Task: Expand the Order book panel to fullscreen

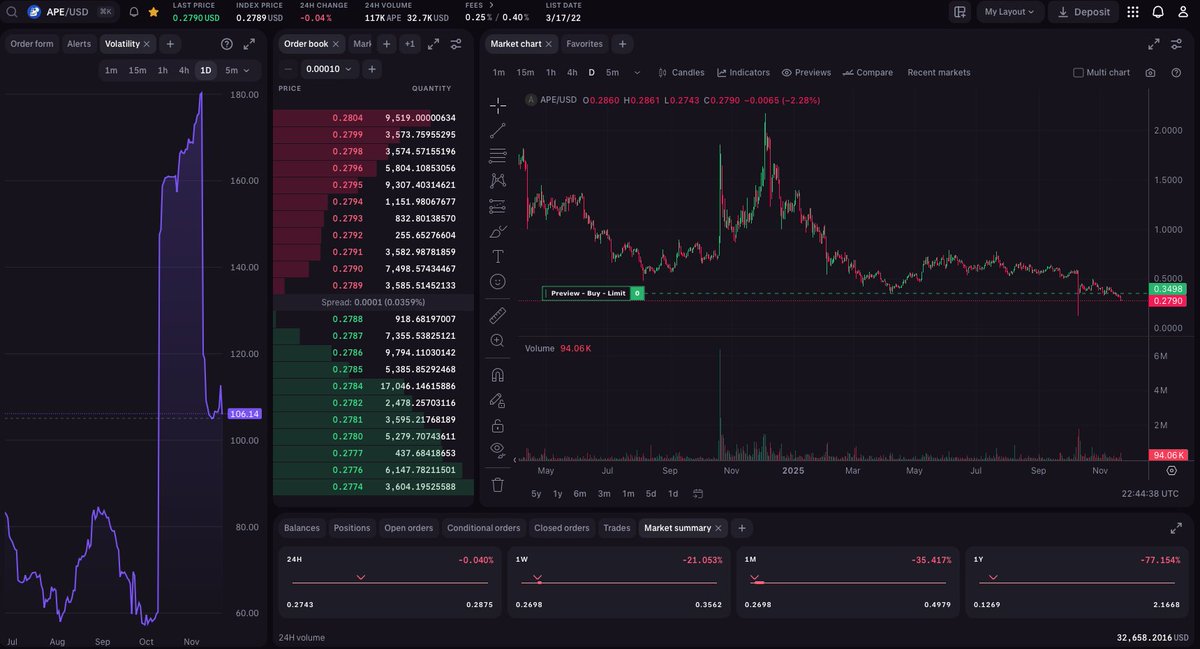Action: point(433,44)
